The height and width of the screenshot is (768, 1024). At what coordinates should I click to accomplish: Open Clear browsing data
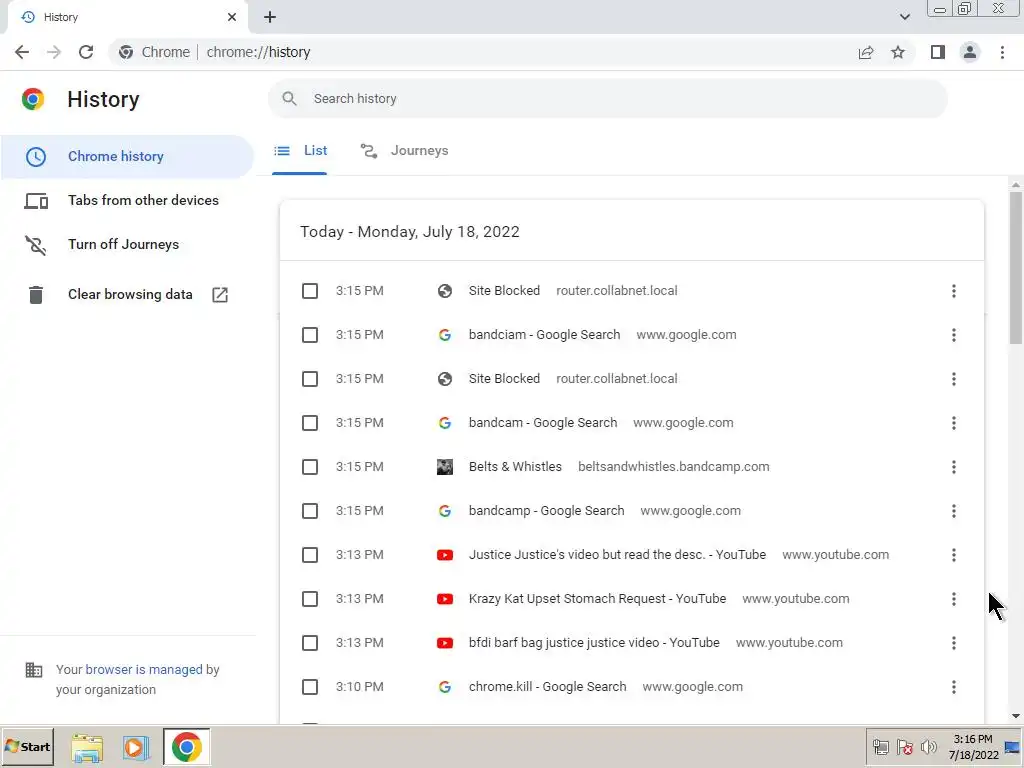(127, 295)
